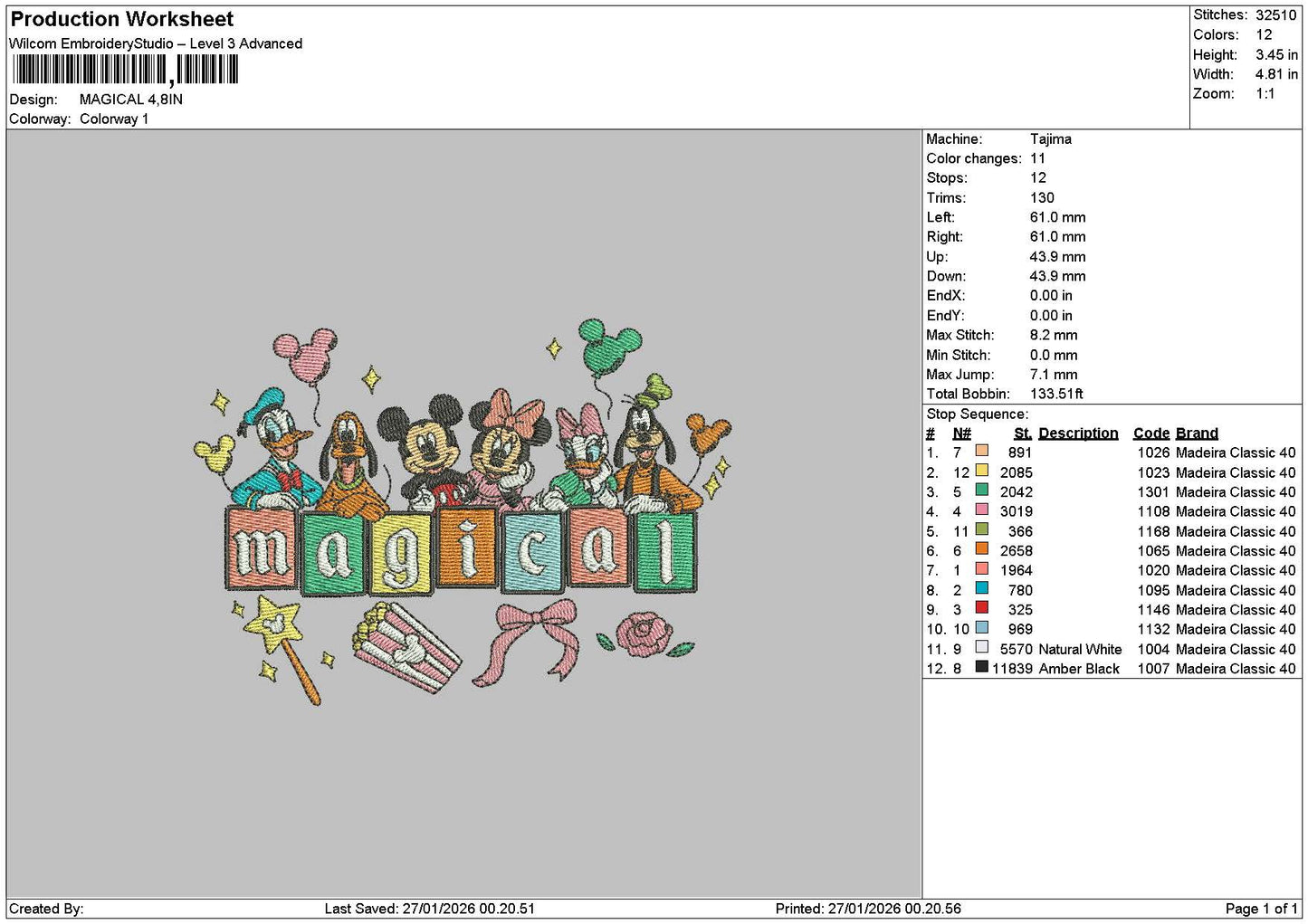This screenshot has width=1308, height=924.
Task: Select the green color swatch for stop 3
Action: [x=982, y=491]
